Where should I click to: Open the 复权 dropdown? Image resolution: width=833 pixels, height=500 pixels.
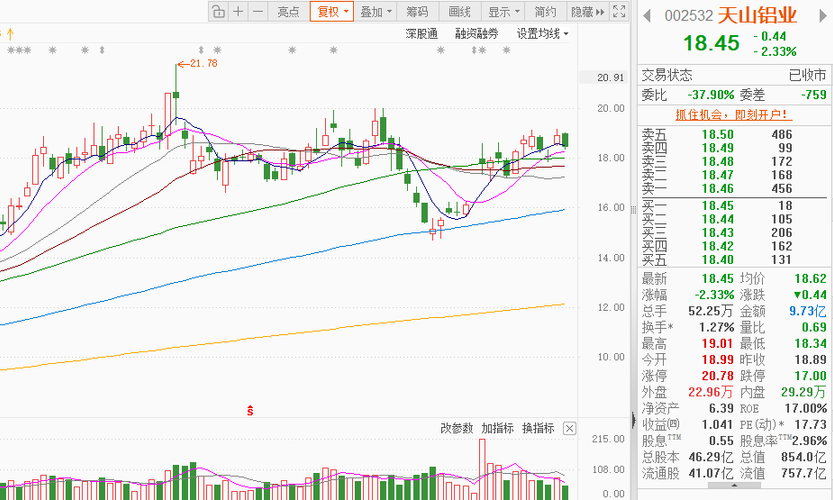click(332, 11)
